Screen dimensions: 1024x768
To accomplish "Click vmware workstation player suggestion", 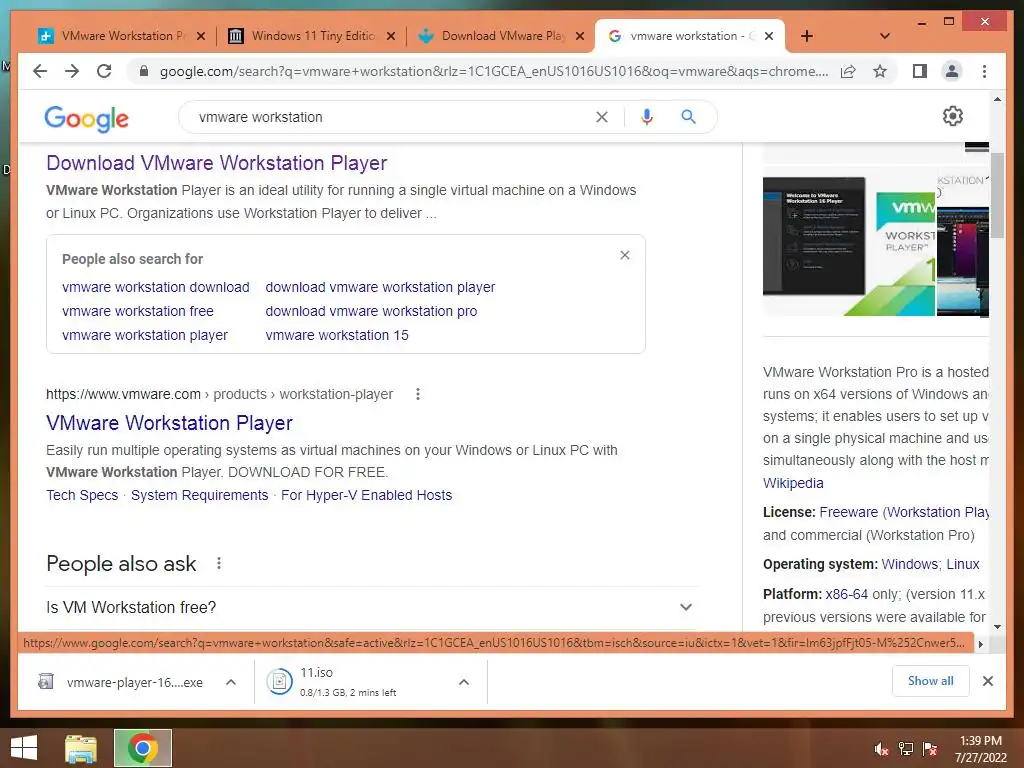I will (x=145, y=335).
